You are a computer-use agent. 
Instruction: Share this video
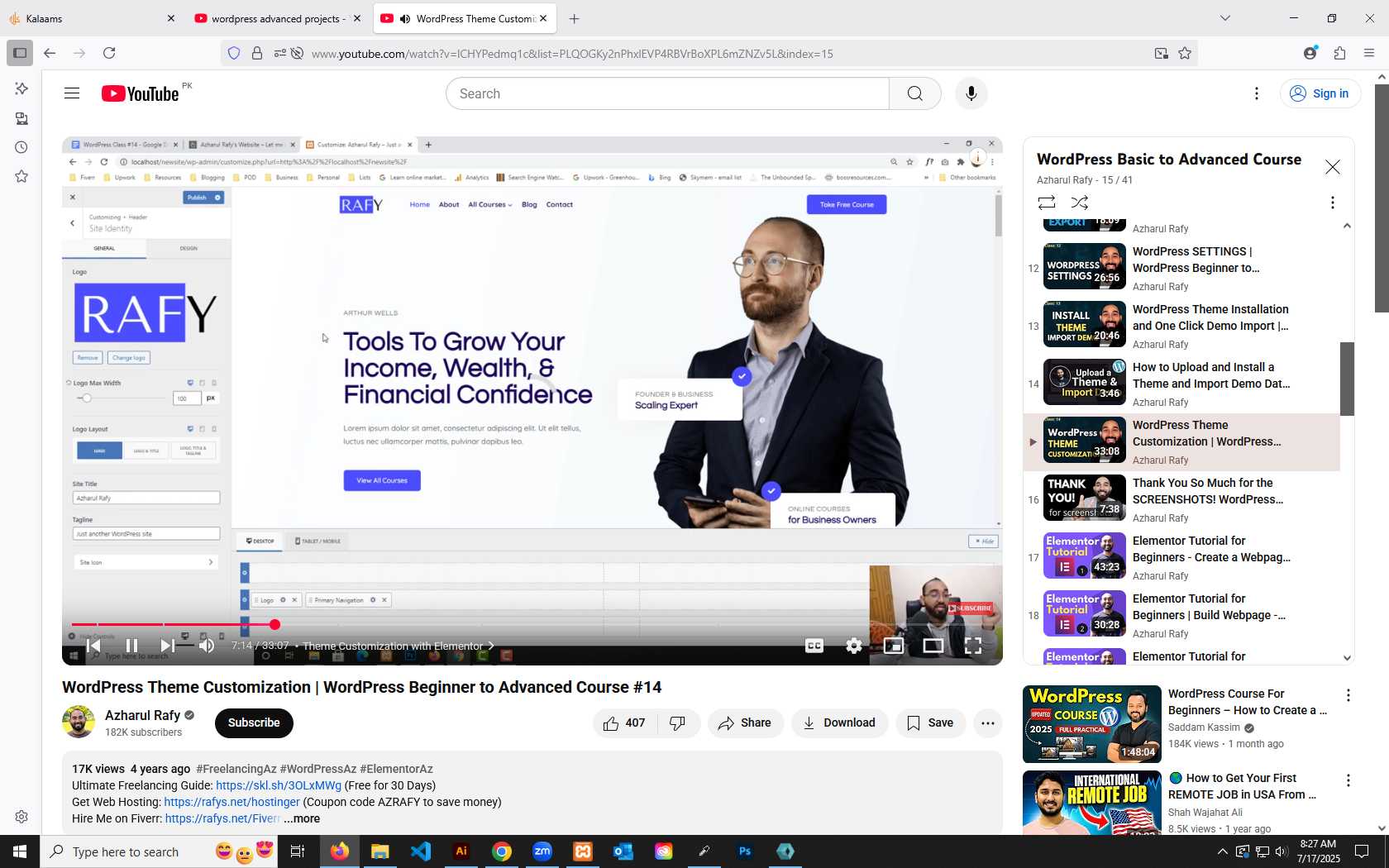tap(745, 723)
